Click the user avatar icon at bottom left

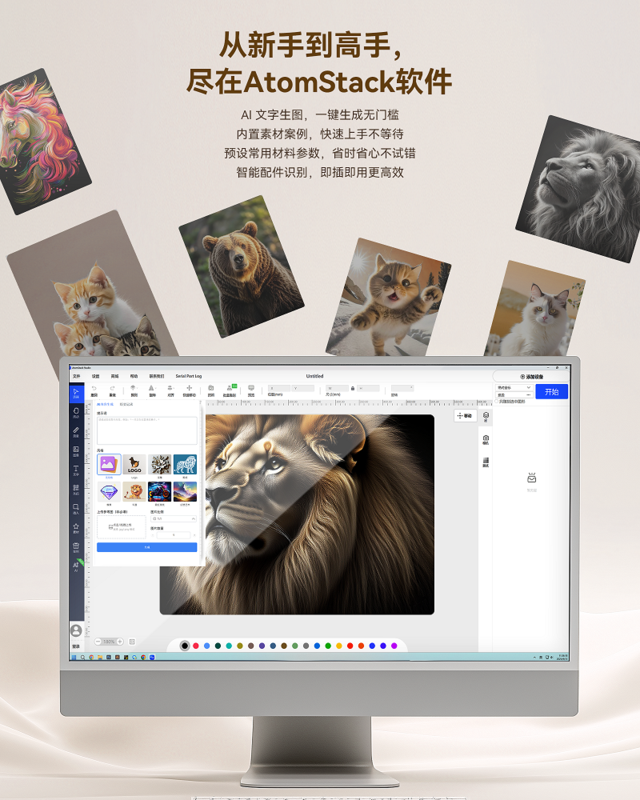click(x=76, y=630)
